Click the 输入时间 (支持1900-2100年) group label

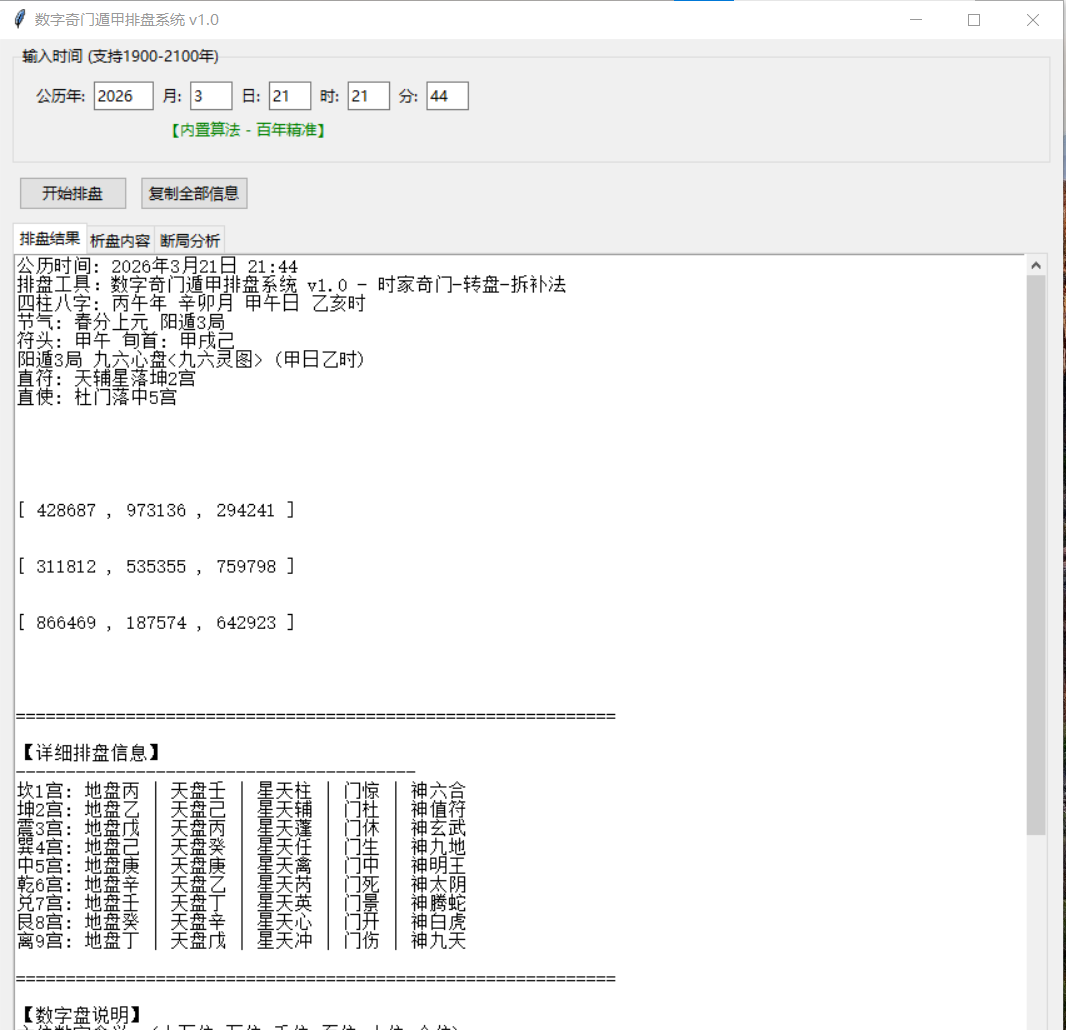point(120,56)
